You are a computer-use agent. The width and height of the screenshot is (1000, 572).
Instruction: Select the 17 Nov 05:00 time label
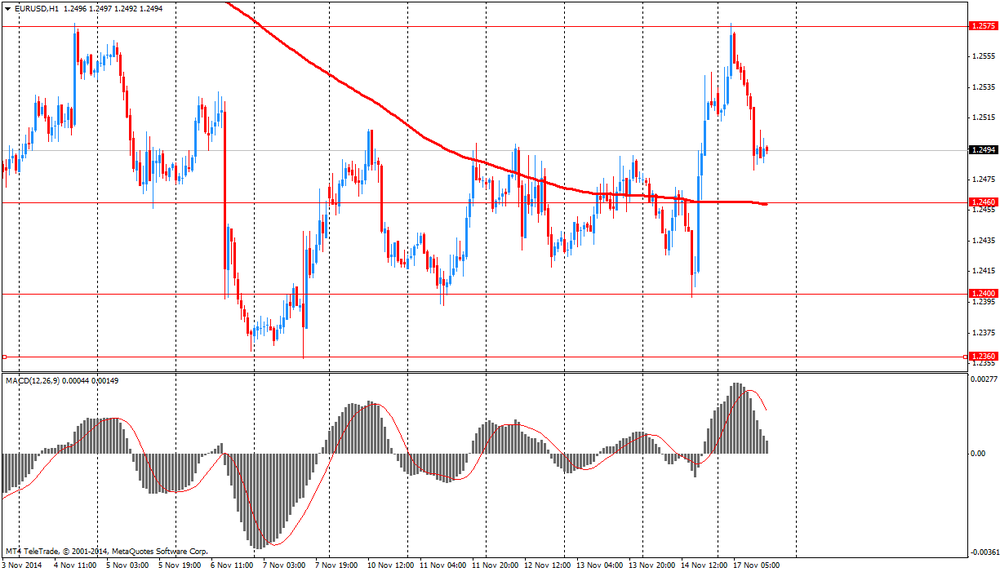(757, 565)
